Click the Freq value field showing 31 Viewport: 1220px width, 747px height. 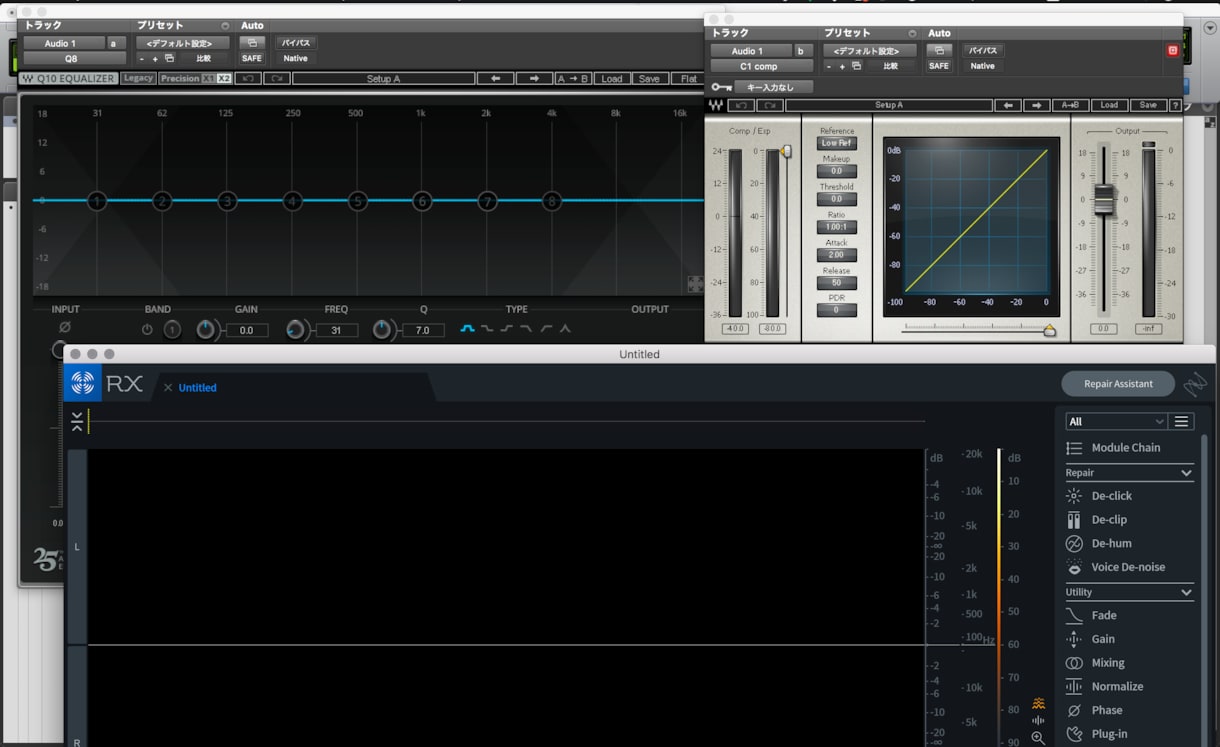[x=336, y=330]
